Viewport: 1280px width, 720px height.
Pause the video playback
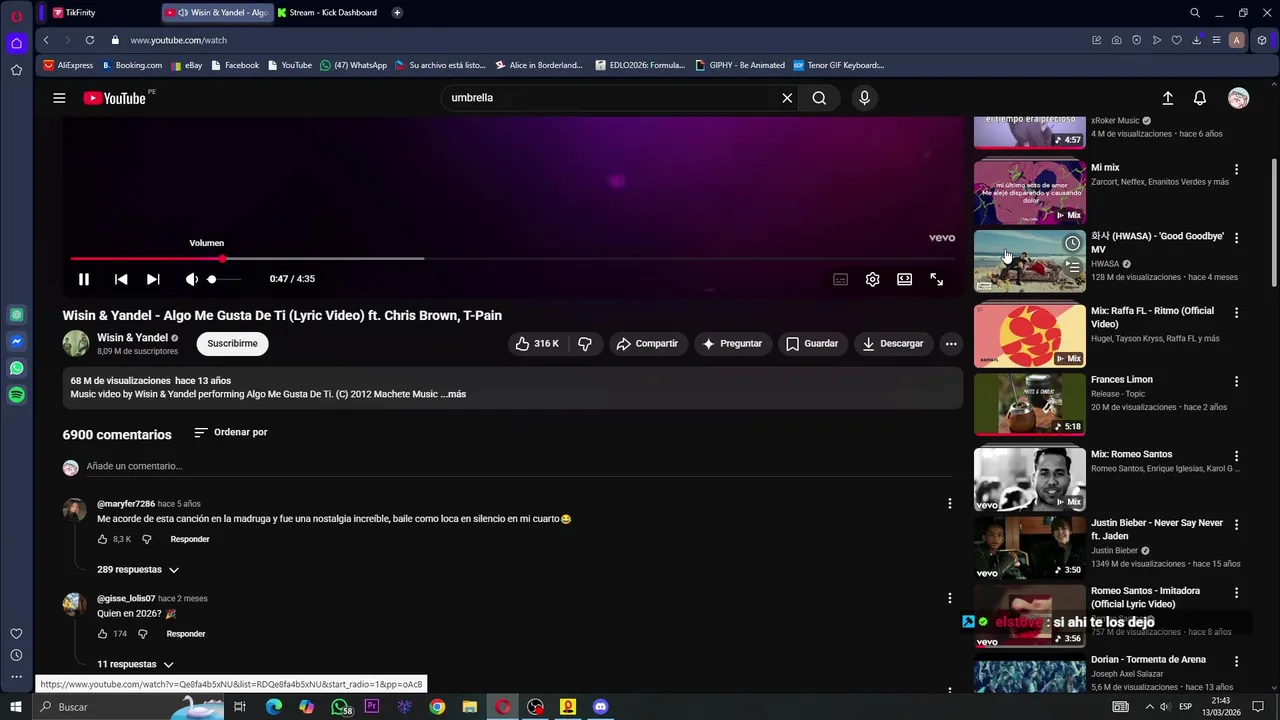84,280
